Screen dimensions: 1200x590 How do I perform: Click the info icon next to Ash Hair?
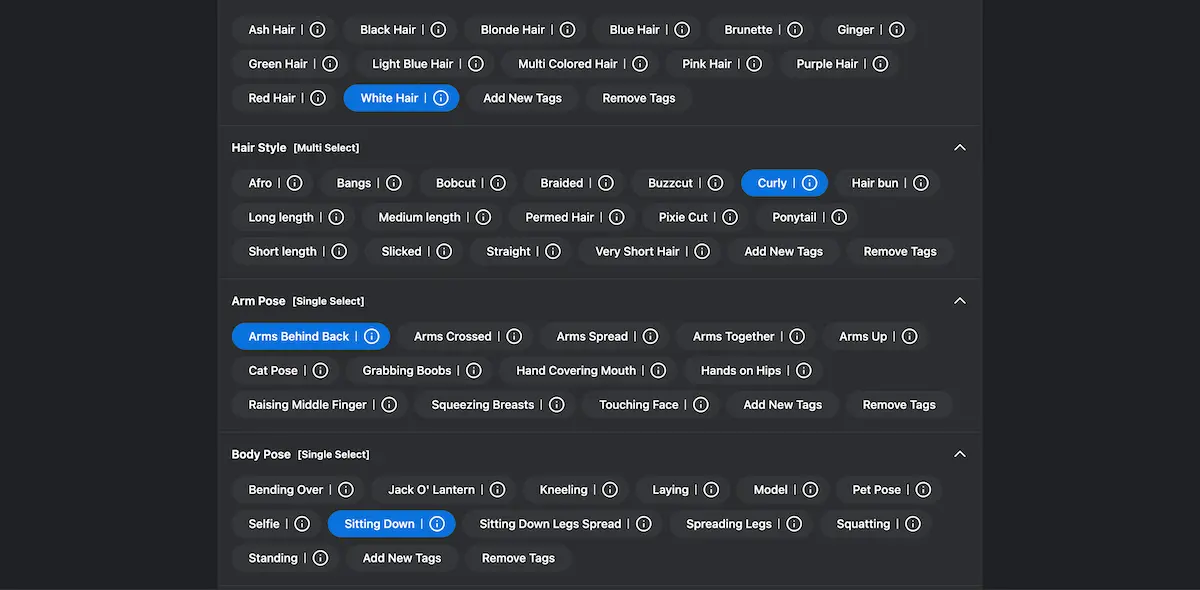click(318, 30)
